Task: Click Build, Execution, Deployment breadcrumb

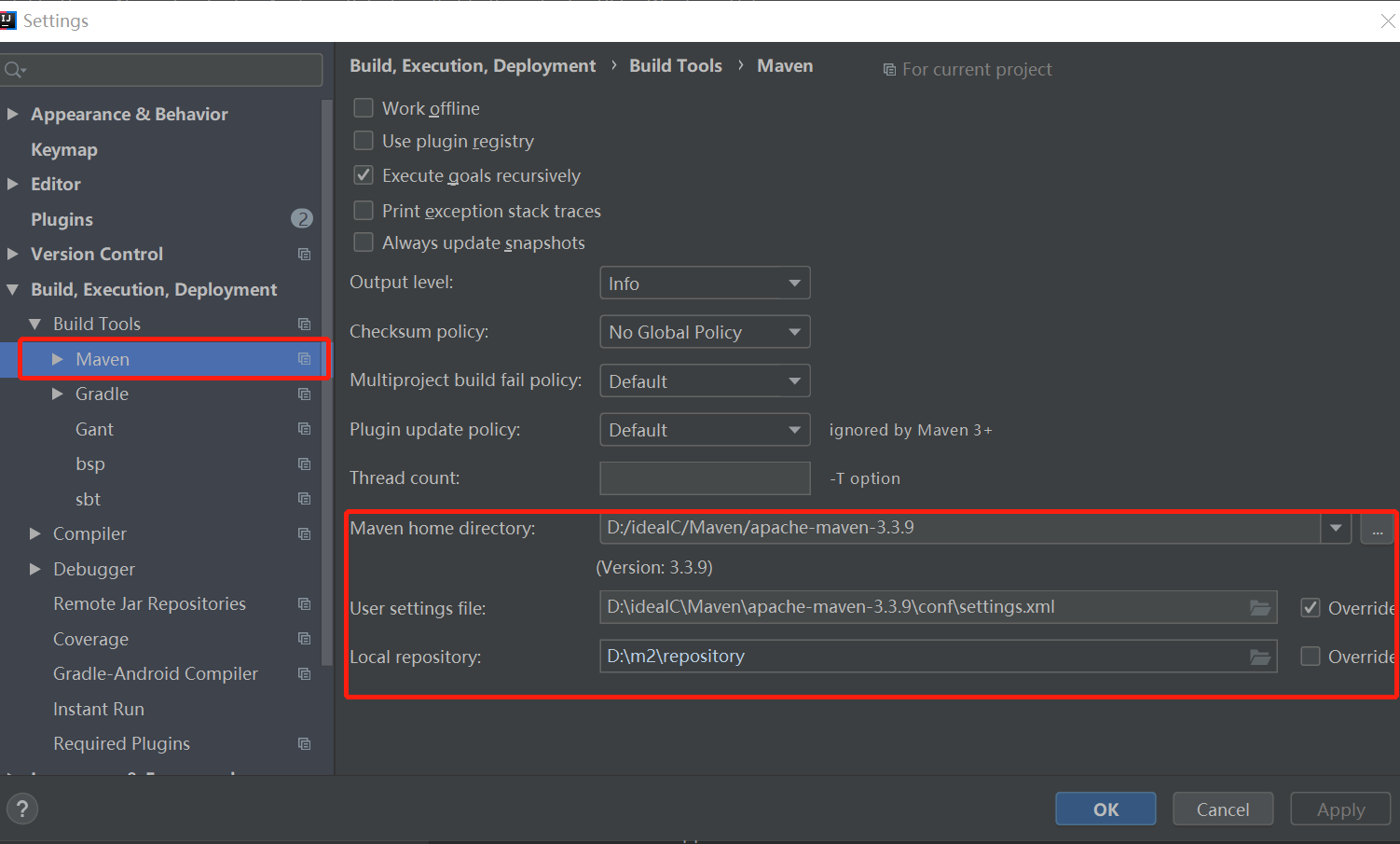Action: pyautogui.click(x=473, y=65)
